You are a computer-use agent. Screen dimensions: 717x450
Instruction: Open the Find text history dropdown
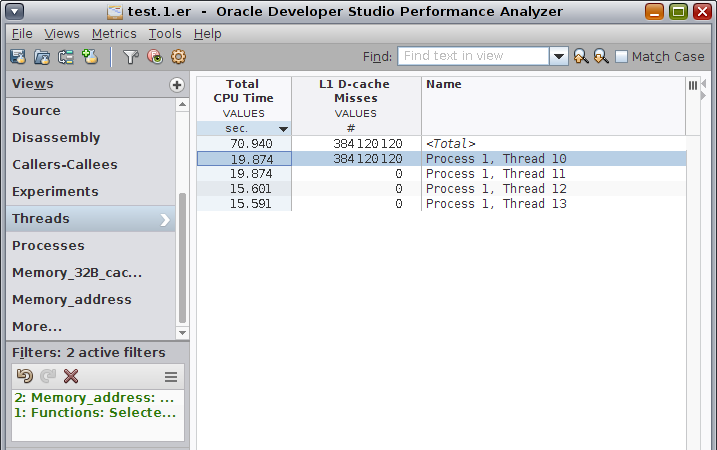559,57
